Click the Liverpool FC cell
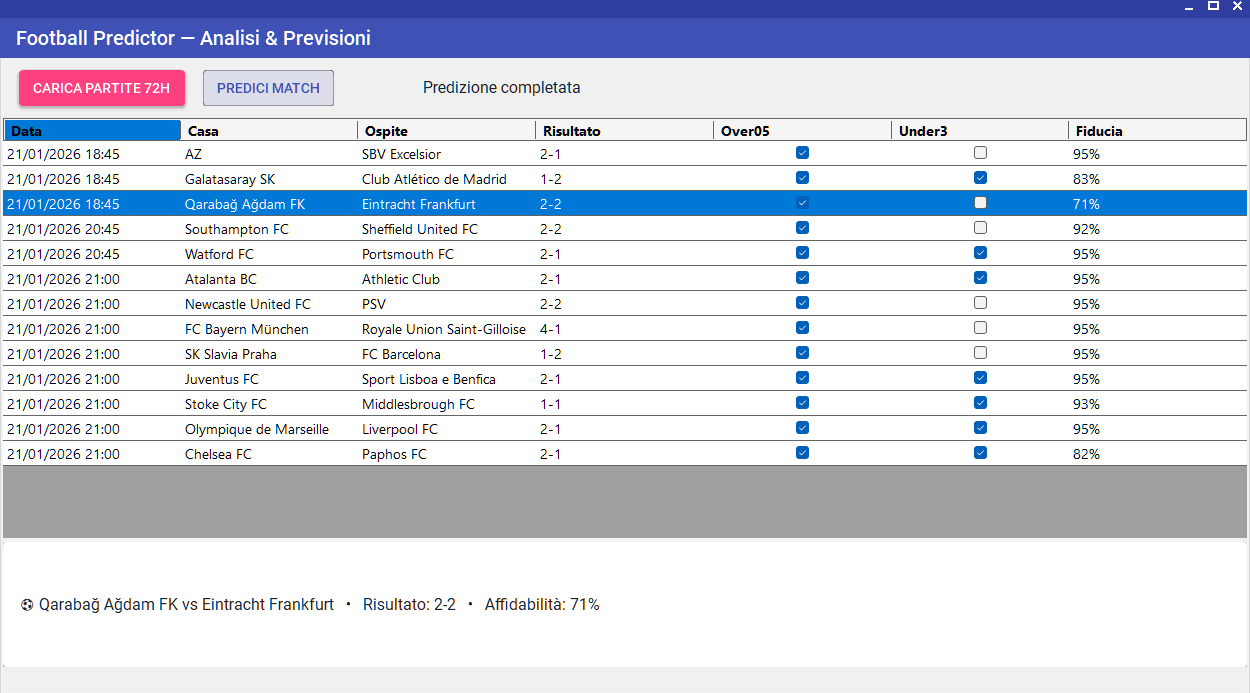 pyautogui.click(x=446, y=429)
